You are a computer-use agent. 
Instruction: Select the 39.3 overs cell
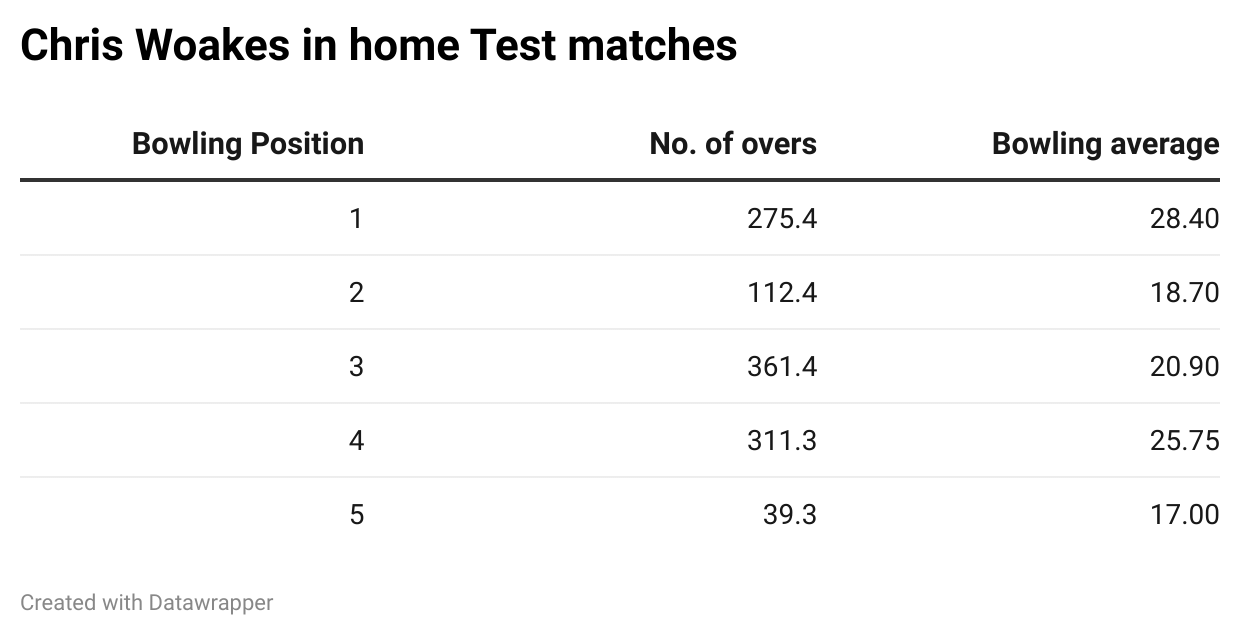pyautogui.click(x=789, y=514)
